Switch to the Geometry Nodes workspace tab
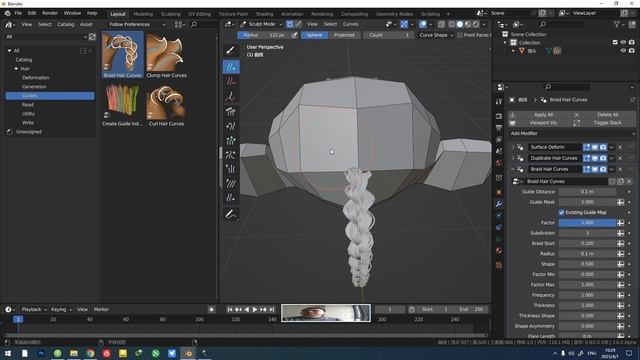Image resolution: width=640 pixels, height=360 pixels. tap(394, 14)
